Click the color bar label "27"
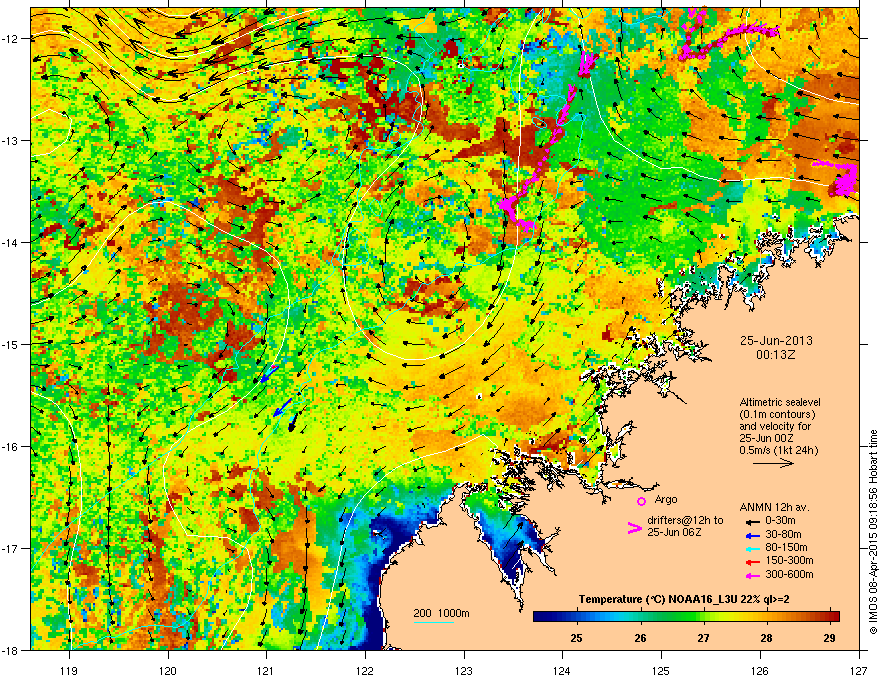 click(703, 638)
